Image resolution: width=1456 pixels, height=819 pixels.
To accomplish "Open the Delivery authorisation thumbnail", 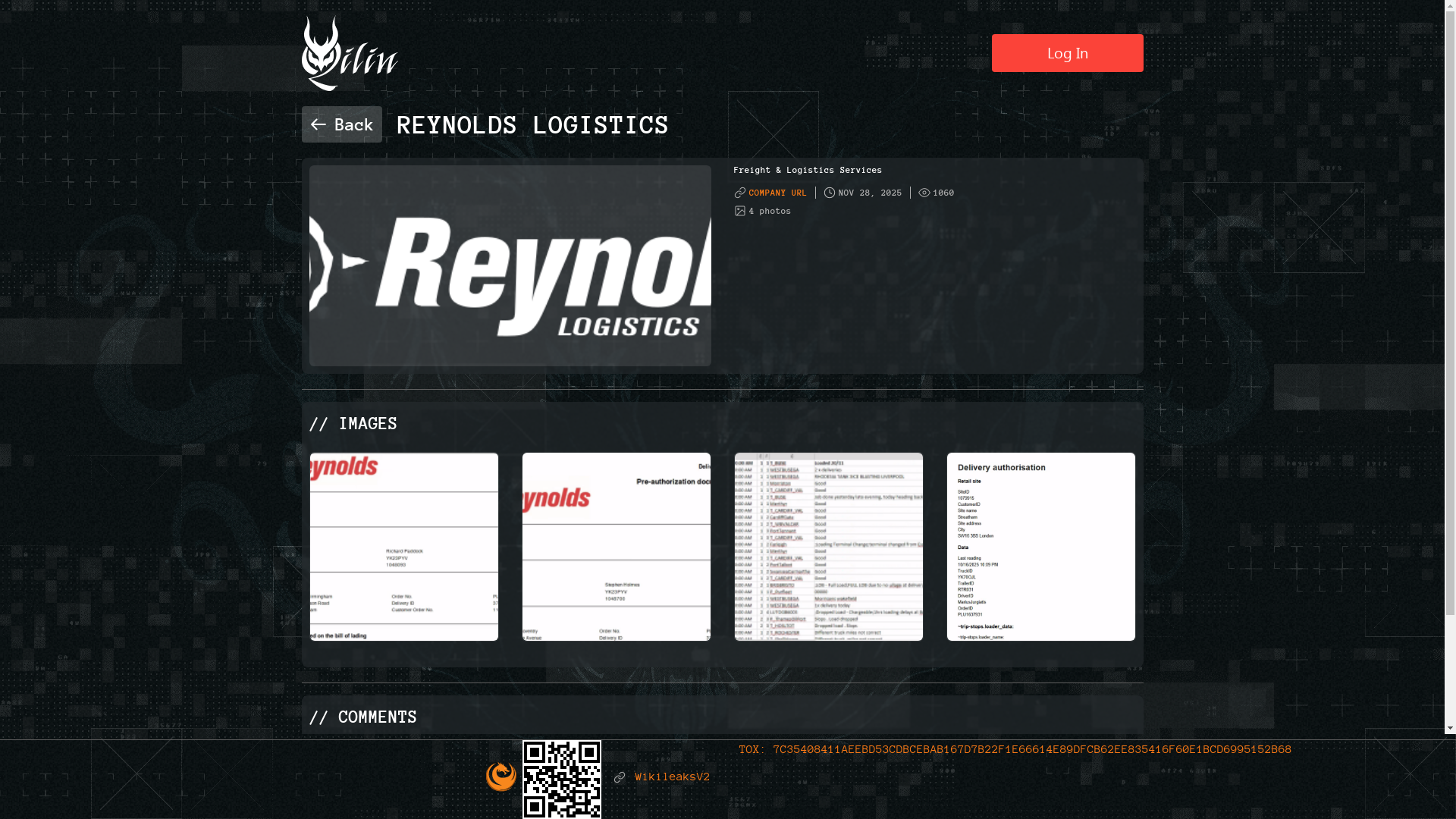I will [x=1041, y=547].
